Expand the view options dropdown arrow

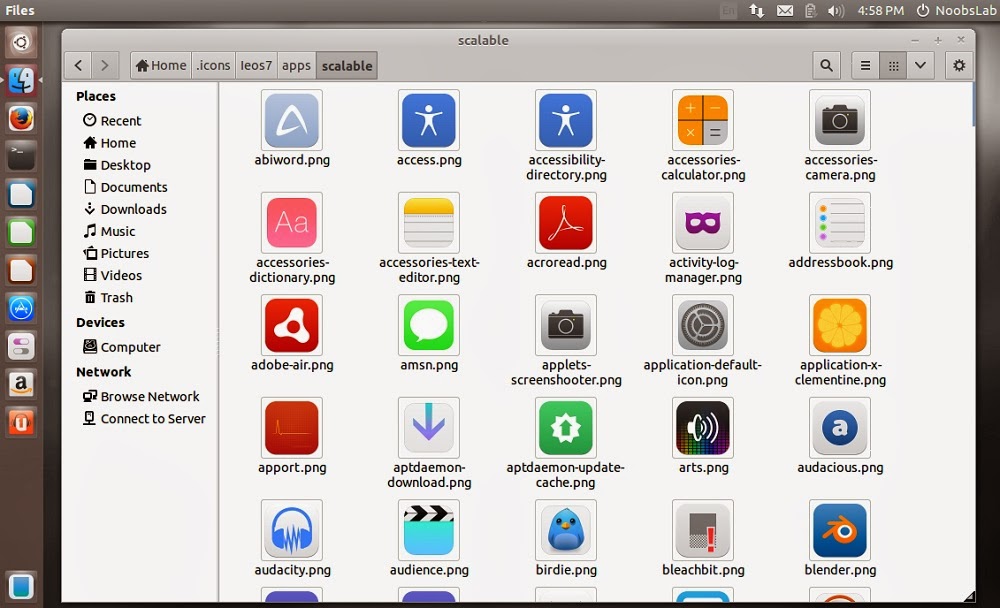[920, 65]
